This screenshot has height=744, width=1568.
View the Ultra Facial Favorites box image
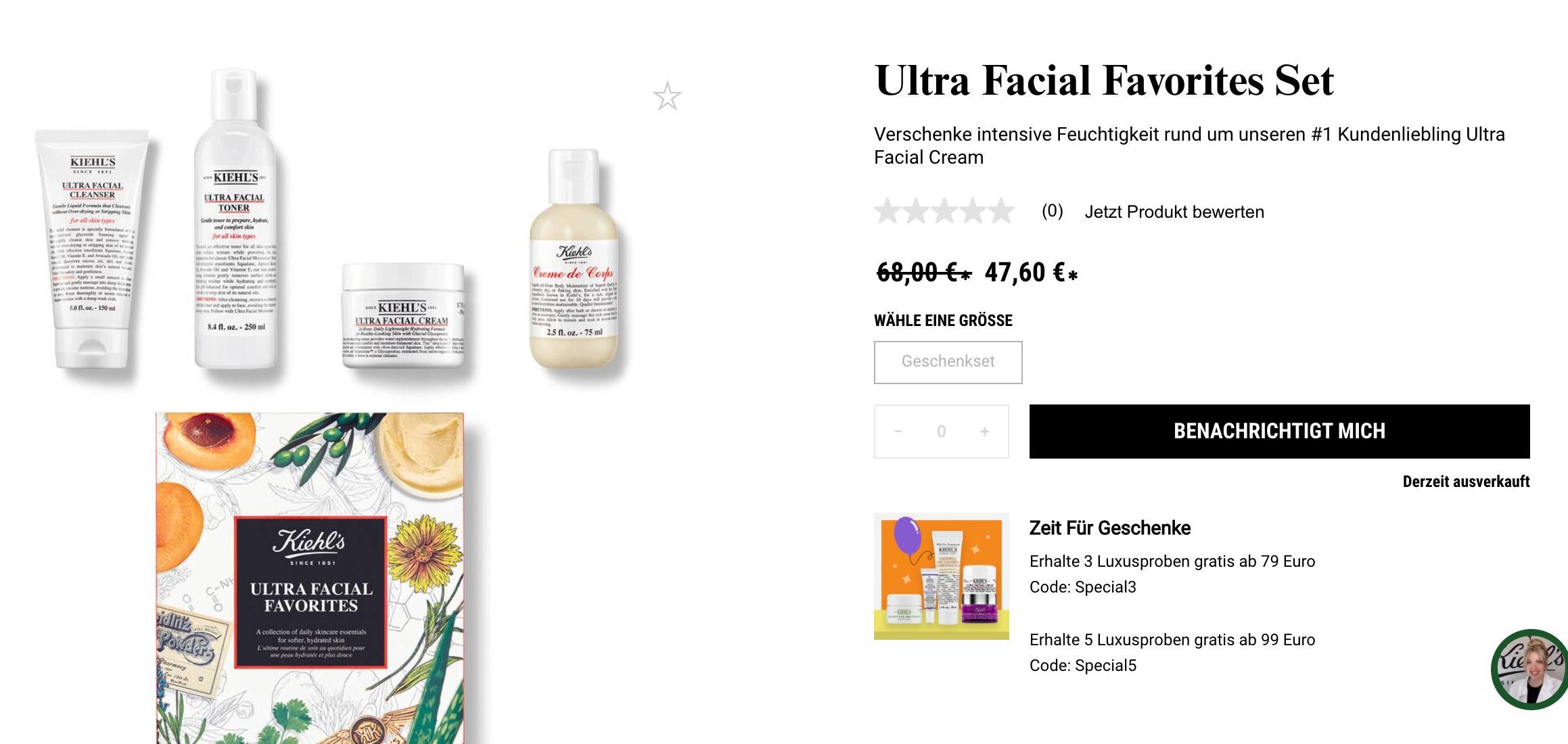tap(310, 578)
